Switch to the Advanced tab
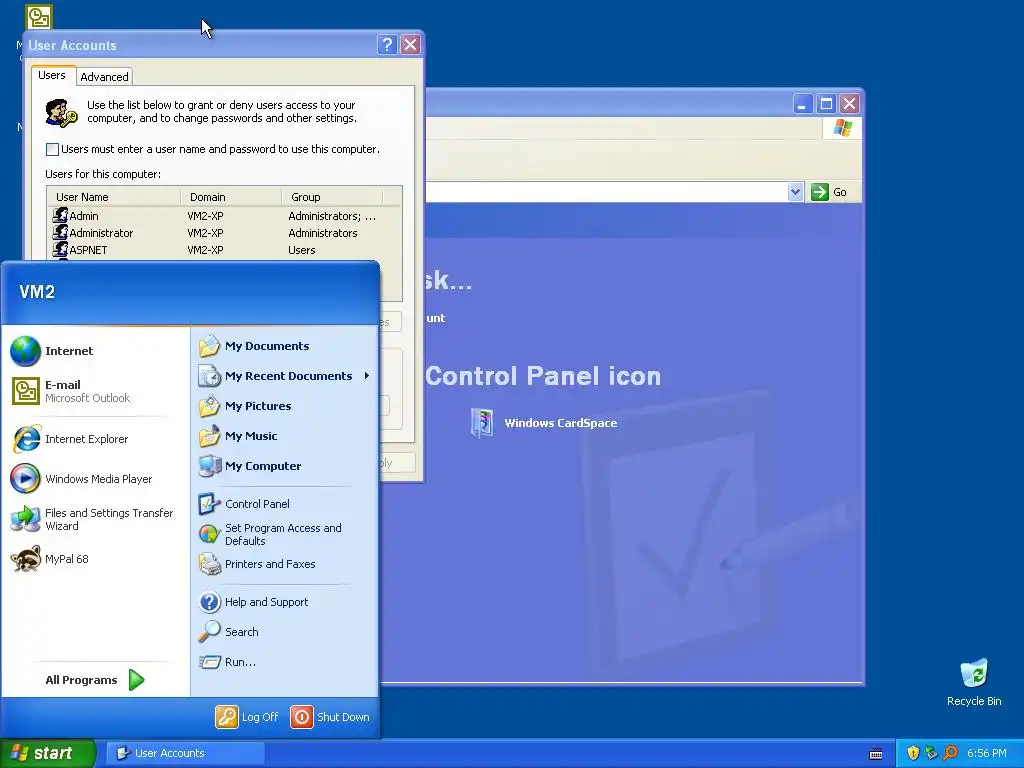1024x768 pixels. pyautogui.click(x=104, y=77)
